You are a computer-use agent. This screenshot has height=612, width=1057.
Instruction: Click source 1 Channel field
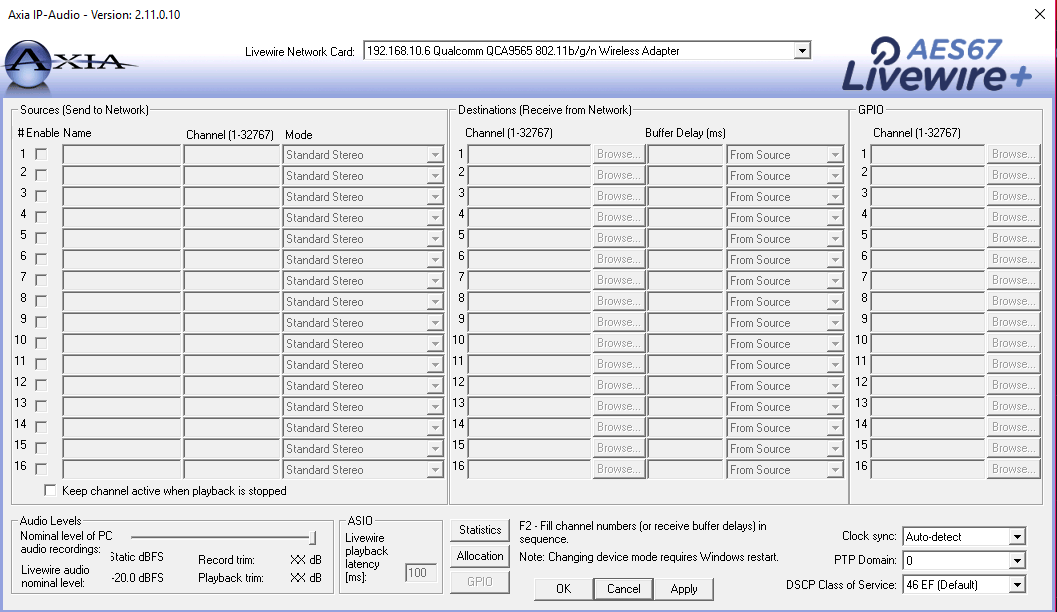pos(232,155)
